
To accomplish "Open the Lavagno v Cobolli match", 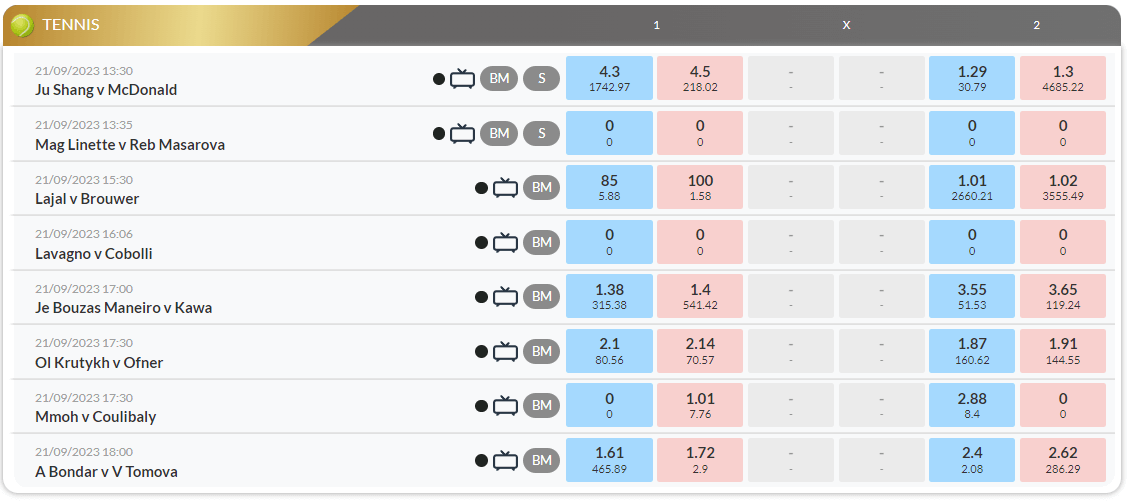I will pyautogui.click(x=94, y=254).
